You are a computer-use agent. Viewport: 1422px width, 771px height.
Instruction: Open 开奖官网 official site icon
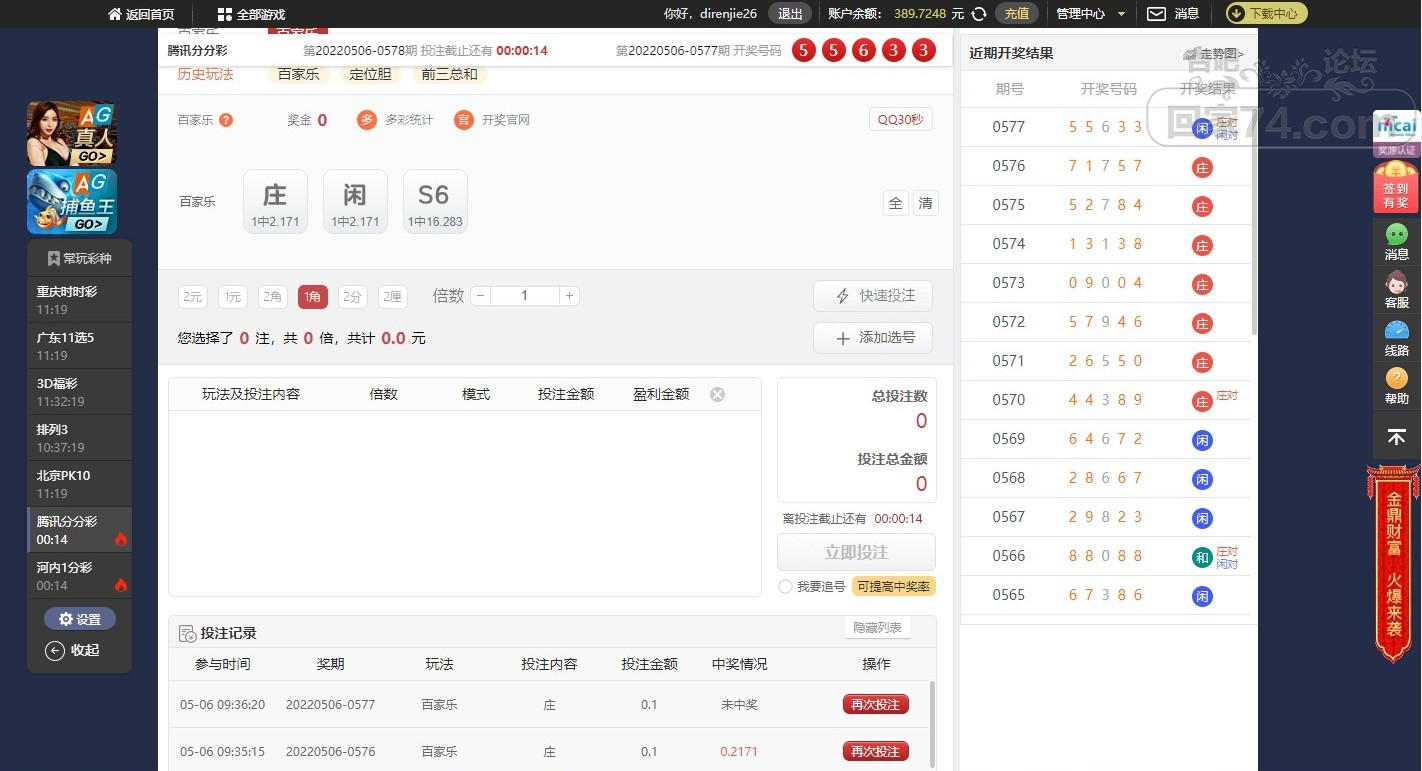click(463, 120)
